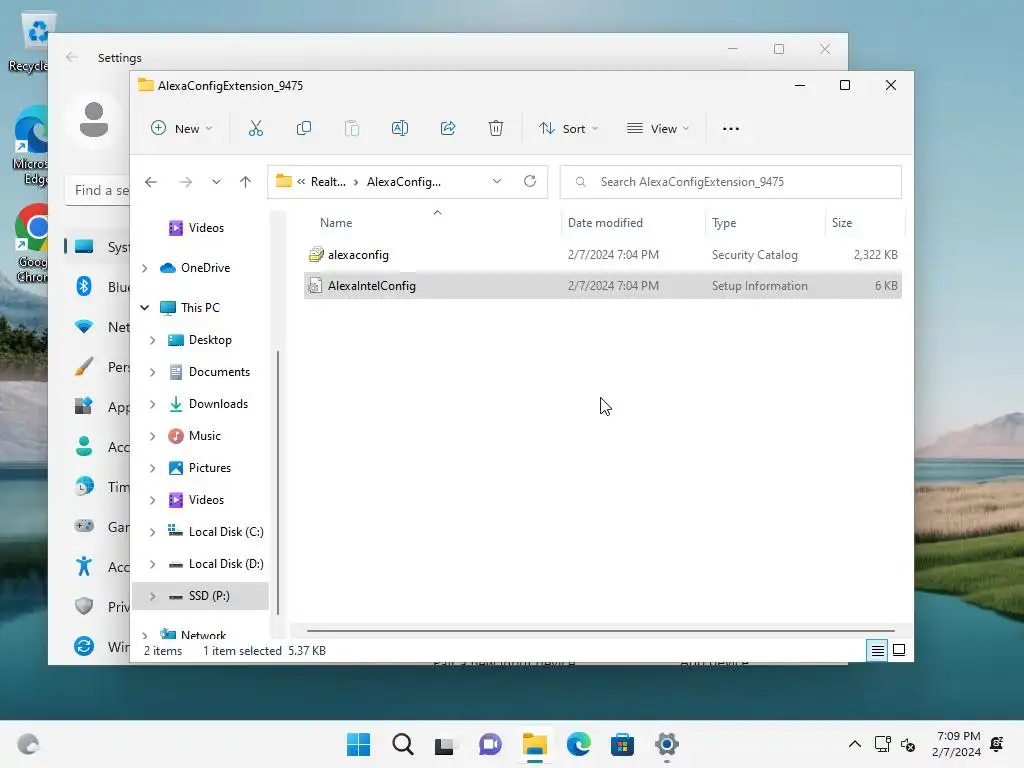Click the Copy icon in toolbar
This screenshot has width=1024, height=768.
point(304,129)
